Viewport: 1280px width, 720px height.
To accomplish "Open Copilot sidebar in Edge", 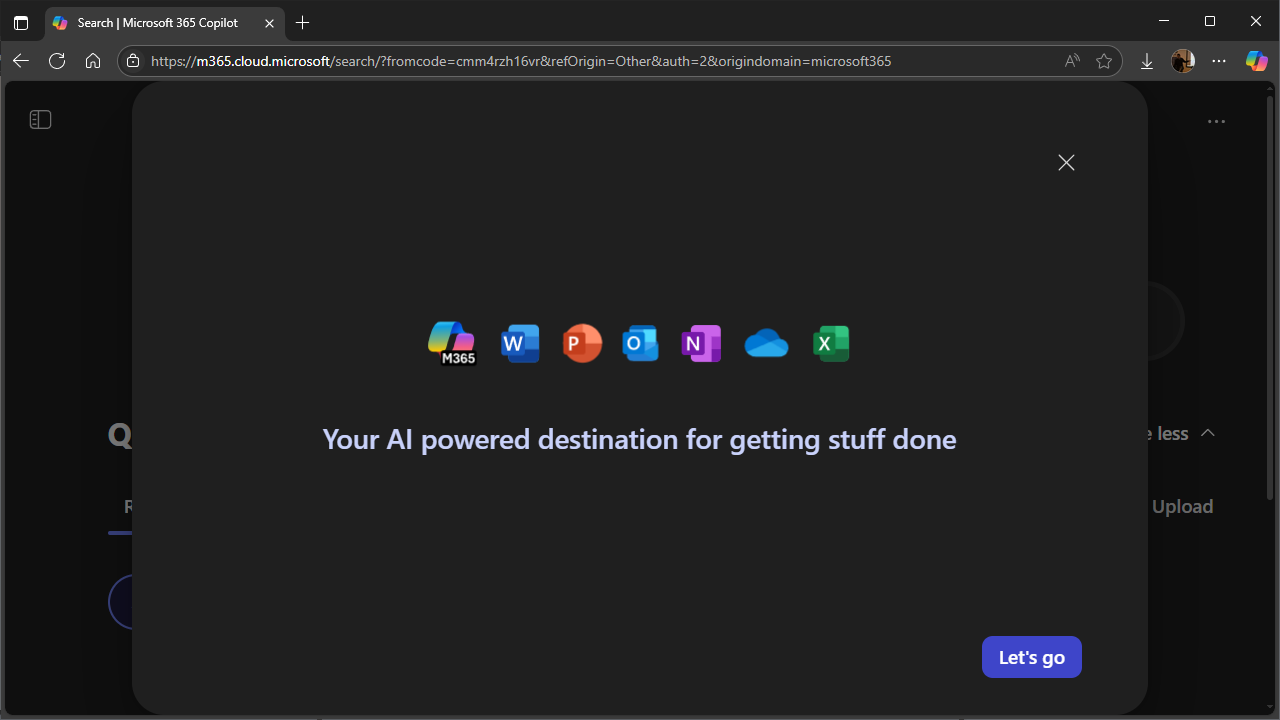I will point(1256,61).
